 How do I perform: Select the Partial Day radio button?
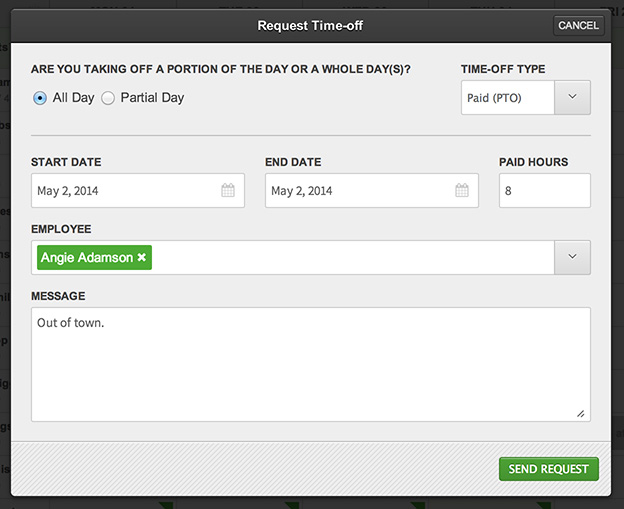pos(108,98)
